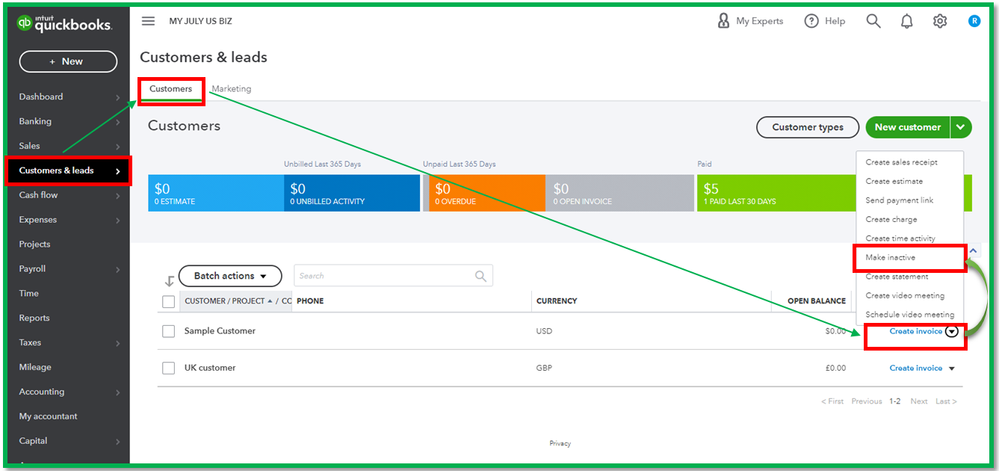Image resolution: width=999 pixels, height=471 pixels.
Task: Open the settings gear
Action: click(x=940, y=21)
